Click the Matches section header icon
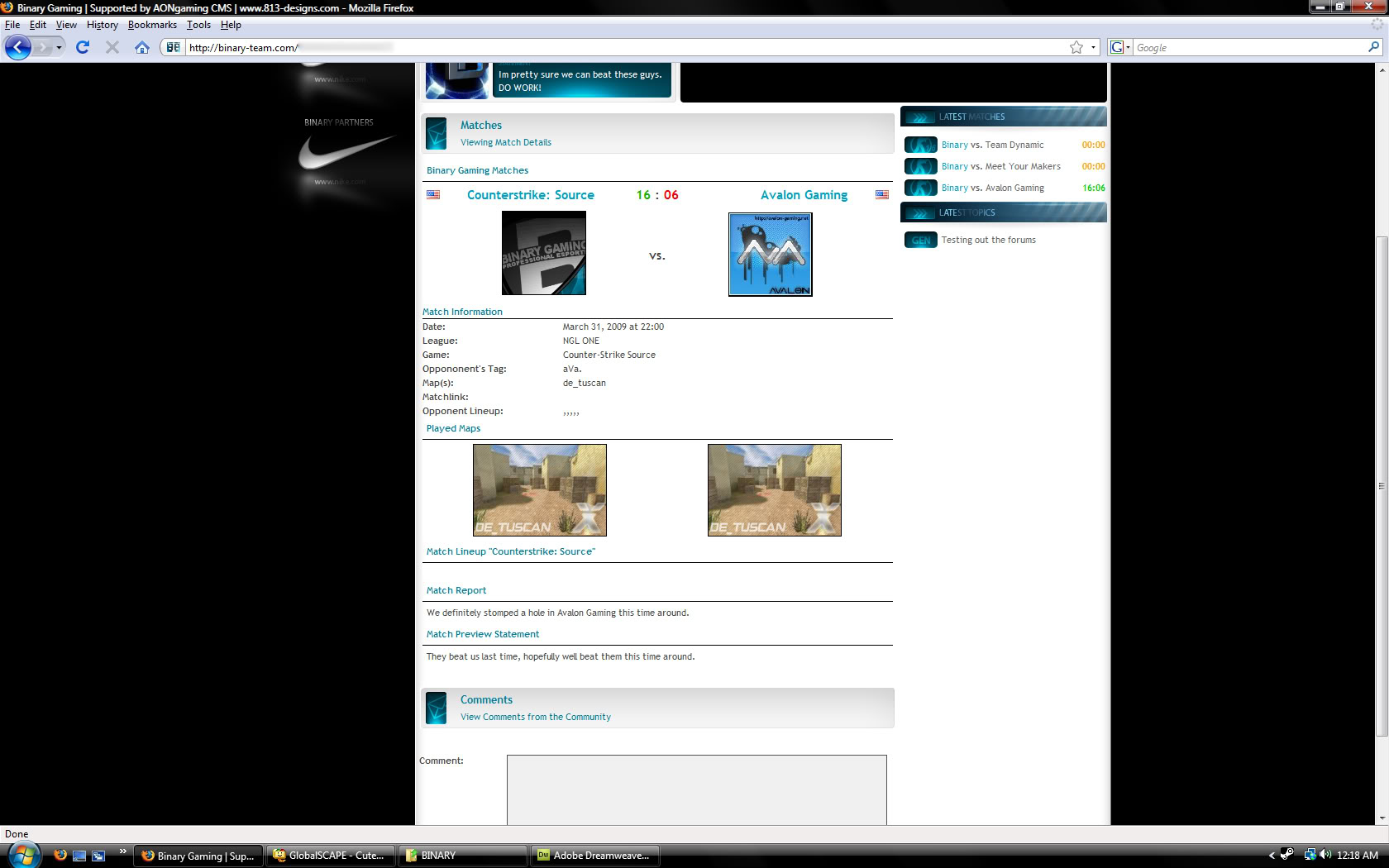The height and width of the screenshot is (868, 1389). [x=437, y=133]
